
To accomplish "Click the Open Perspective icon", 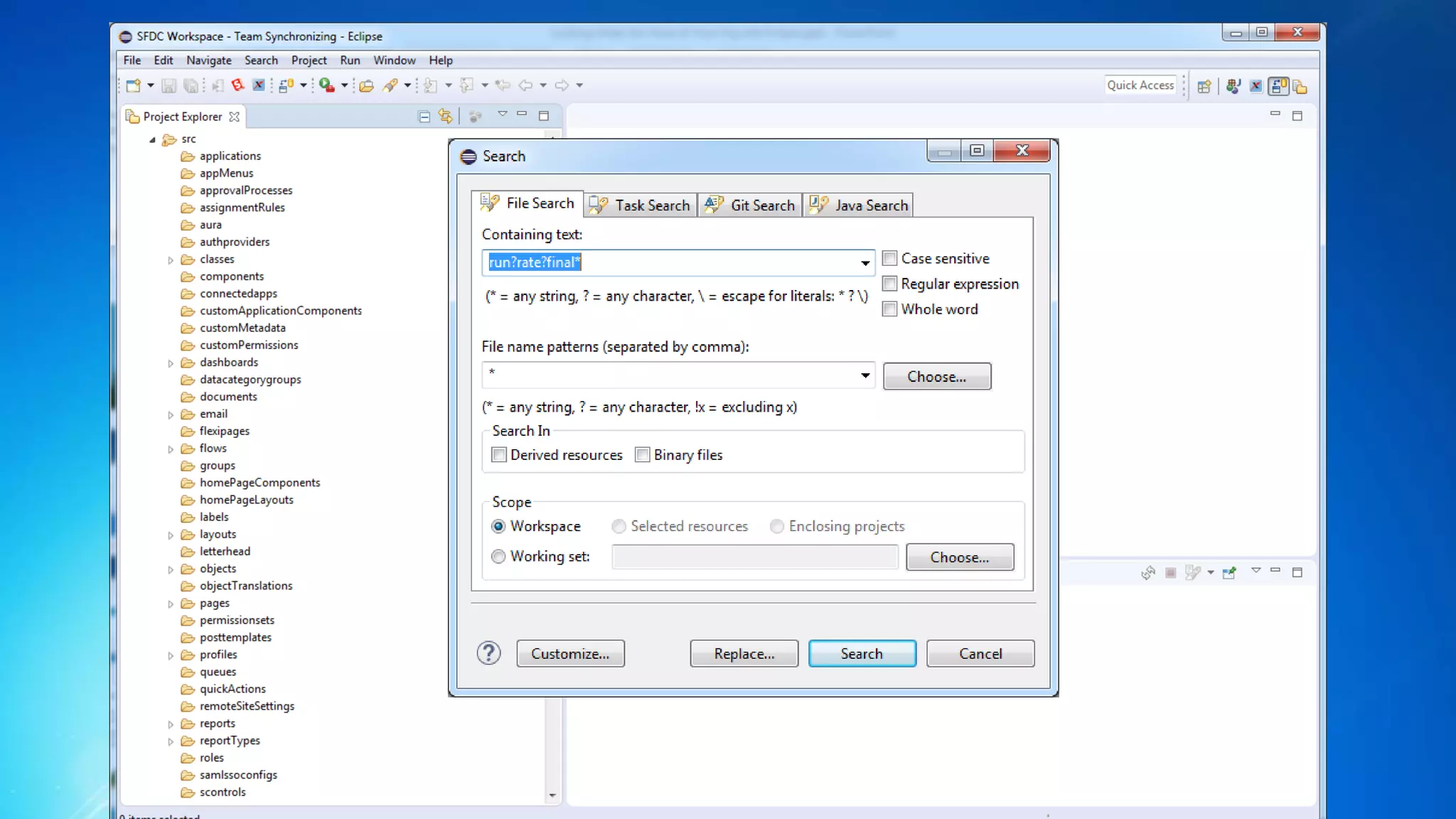I will (1204, 86).
